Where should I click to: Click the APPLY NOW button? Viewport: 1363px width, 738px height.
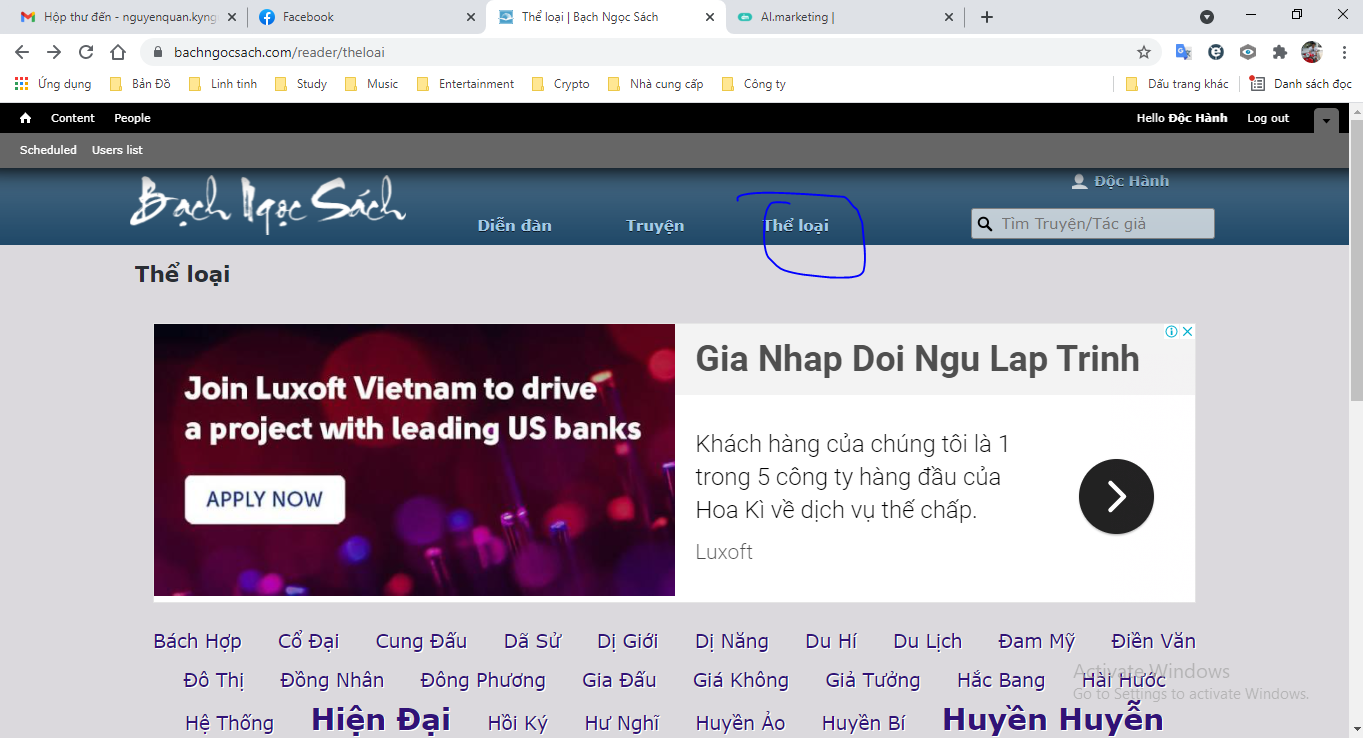[264, 499]
